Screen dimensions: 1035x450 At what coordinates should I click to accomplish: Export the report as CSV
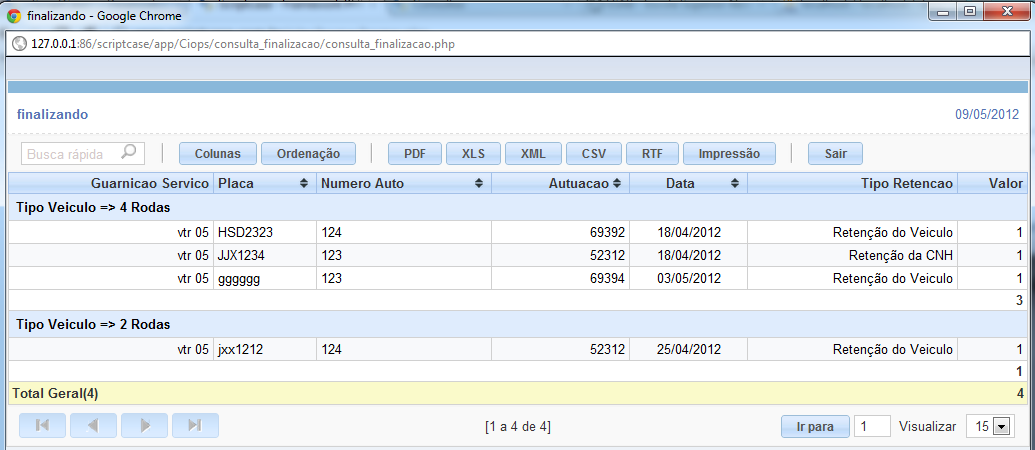[593, 154]
